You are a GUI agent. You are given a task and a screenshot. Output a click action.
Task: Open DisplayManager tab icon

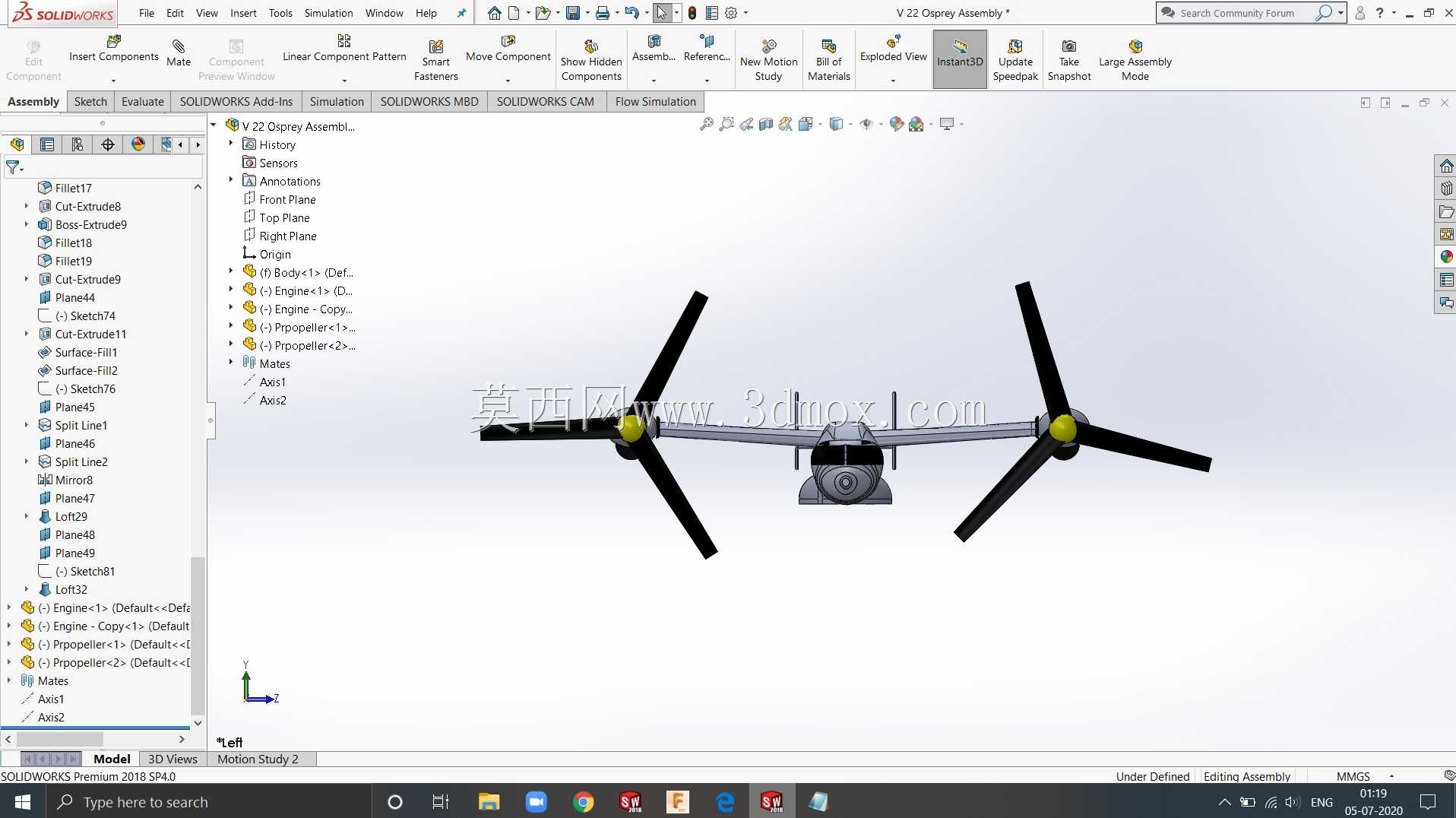coord(138,144)
